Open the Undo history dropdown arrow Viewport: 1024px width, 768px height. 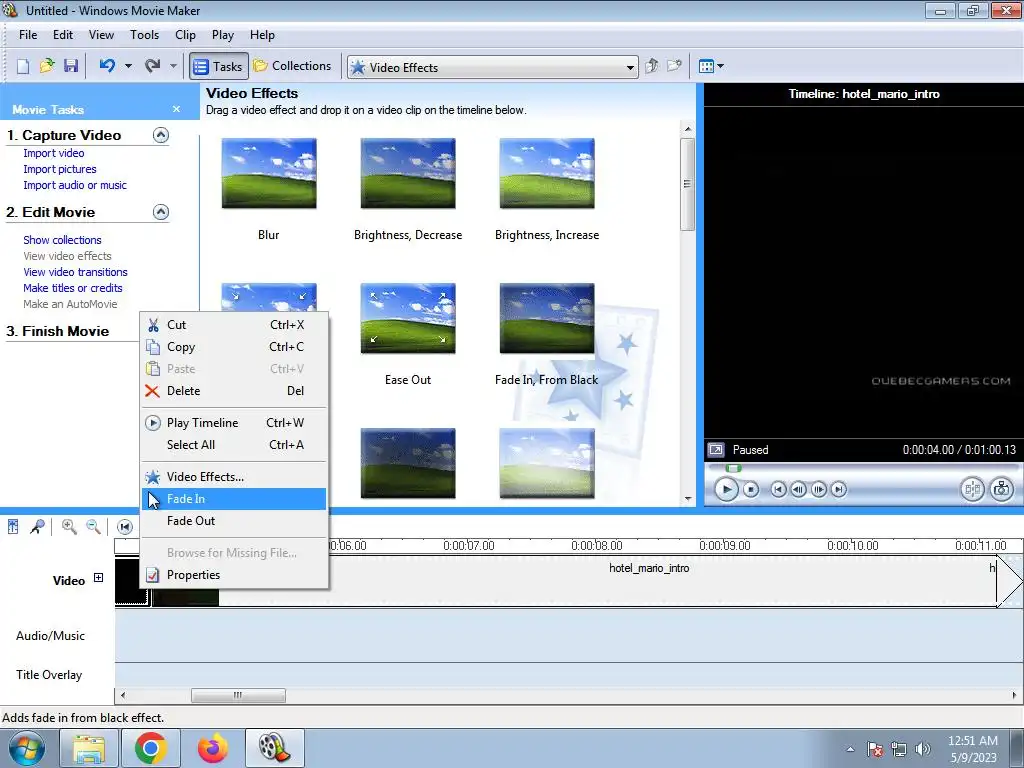tap(128, 66)
